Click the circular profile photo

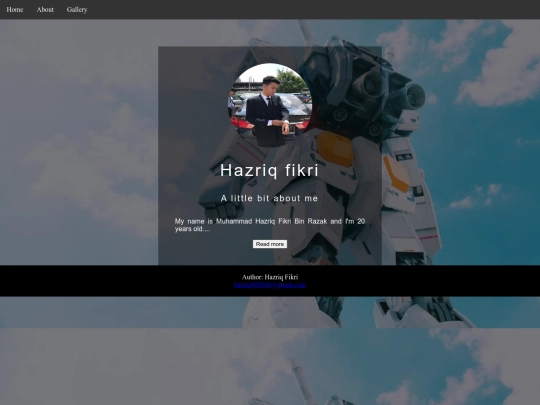pos(270,105)
